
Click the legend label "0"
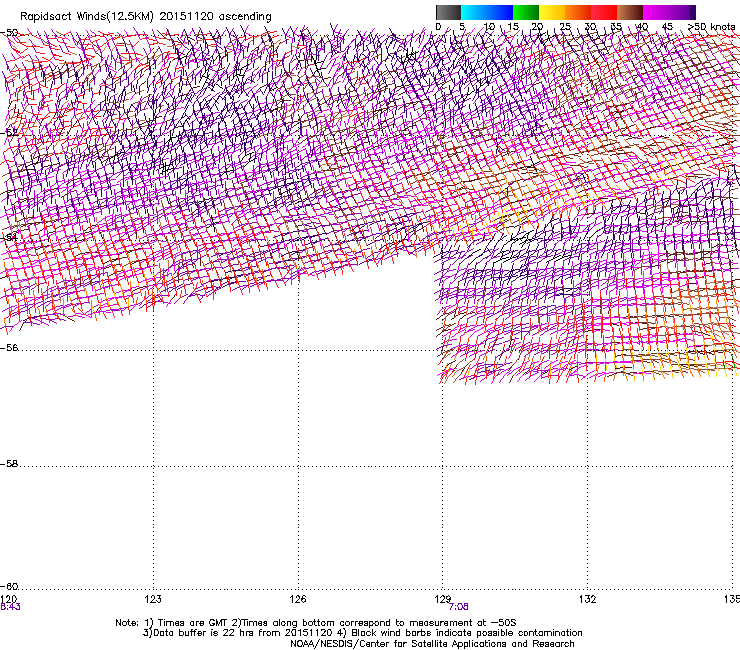tap(438, 27)
